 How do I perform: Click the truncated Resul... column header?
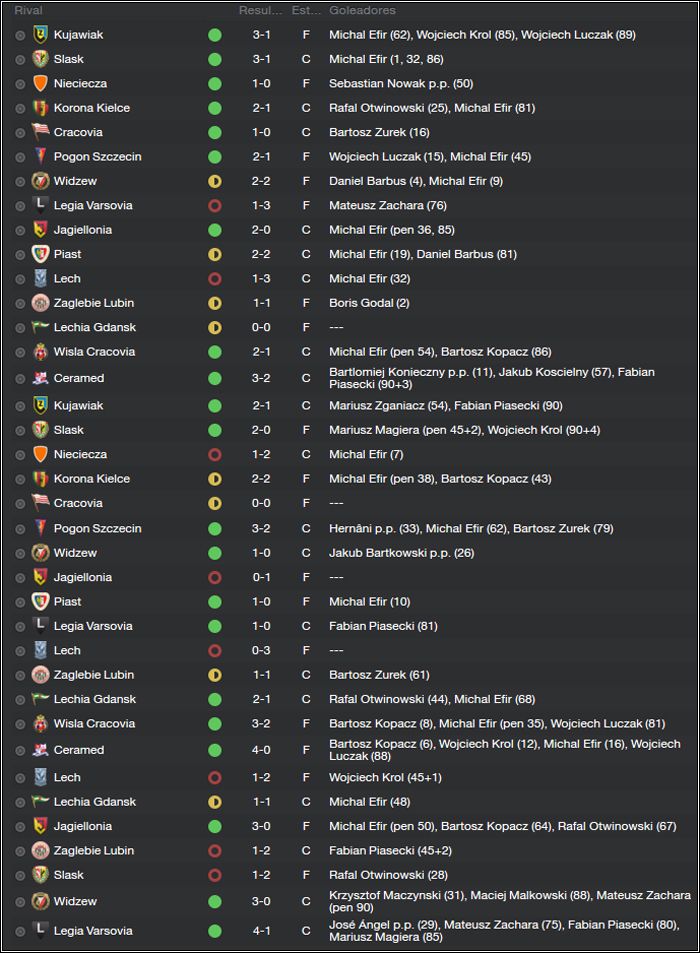pos(260,10)
